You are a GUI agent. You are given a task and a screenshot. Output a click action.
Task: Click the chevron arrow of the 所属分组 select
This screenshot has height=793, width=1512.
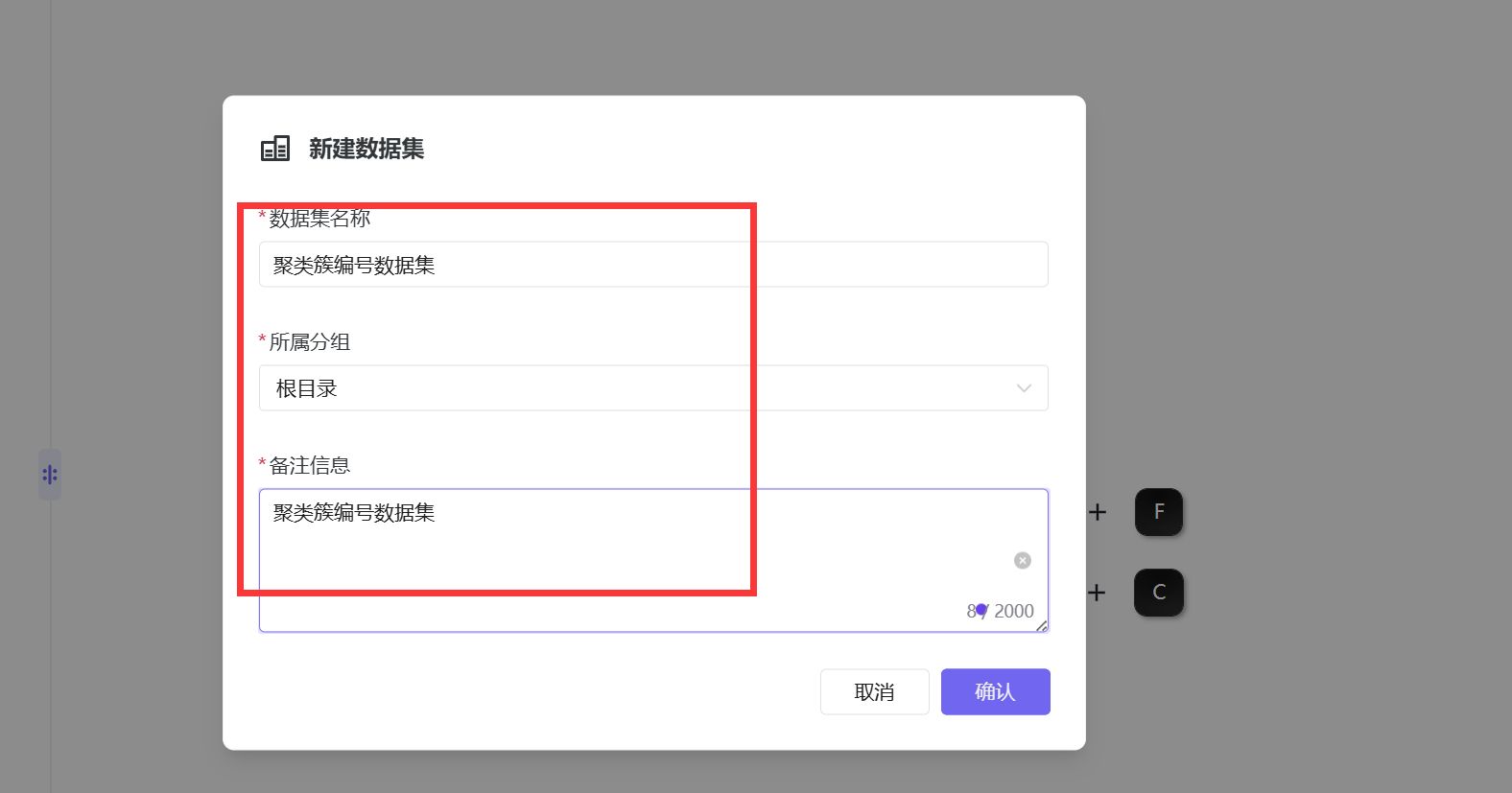click(x=1024, y=388)
